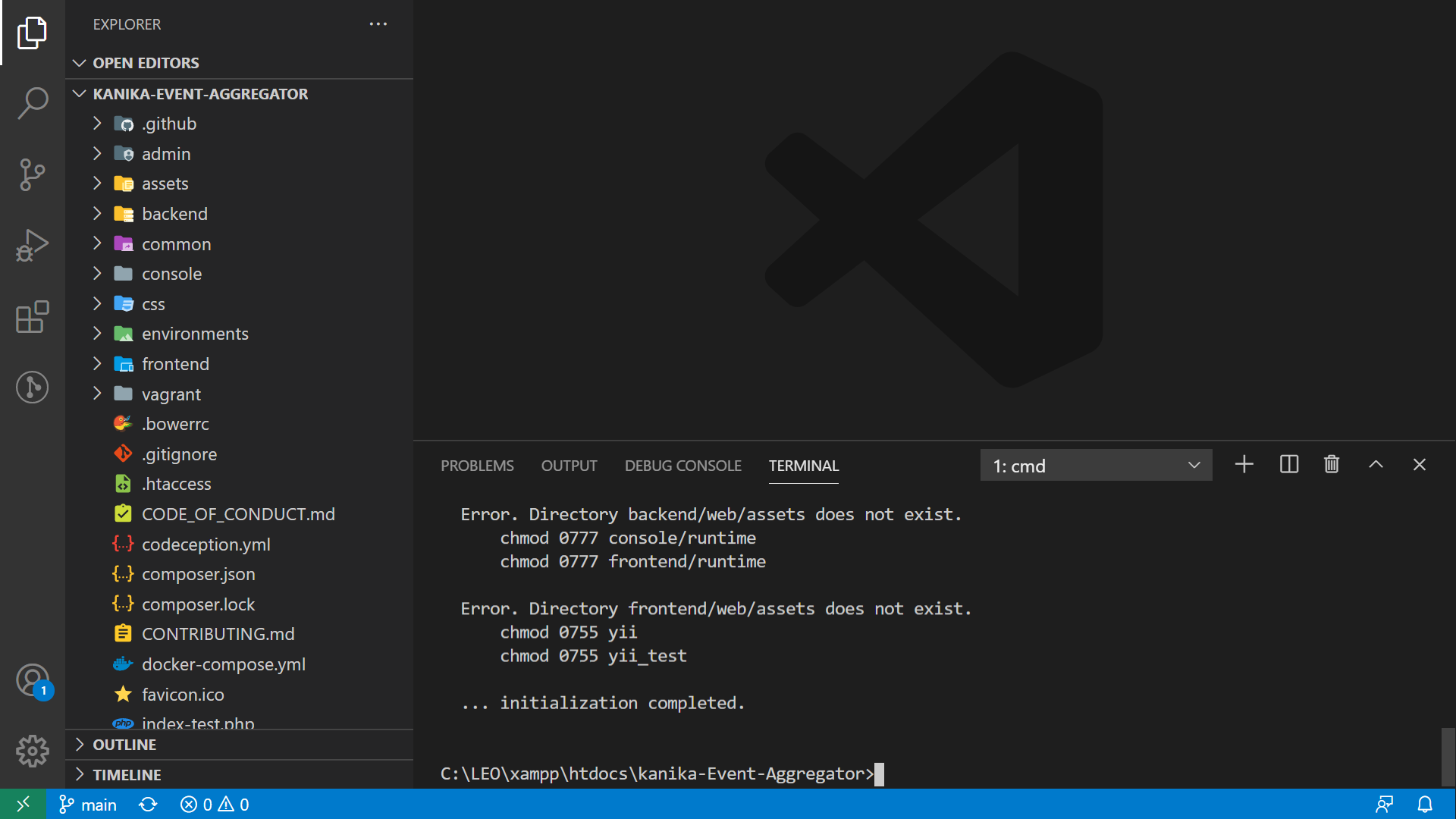Expand the frontend folder
Image resolution: width=1456 pixels, height=819 pixels.
point(239,364)
